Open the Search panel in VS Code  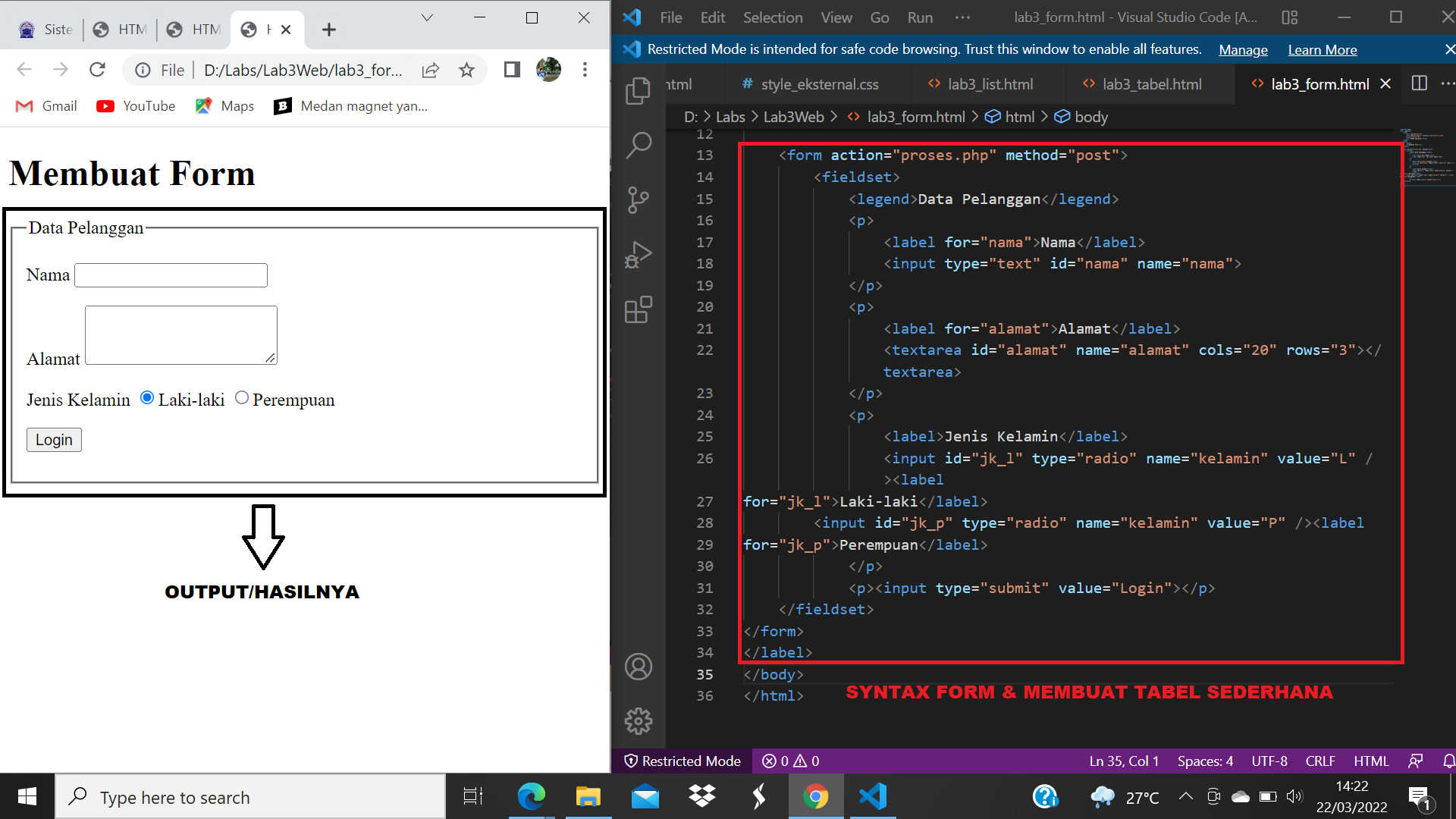click(x=639, y=144)
